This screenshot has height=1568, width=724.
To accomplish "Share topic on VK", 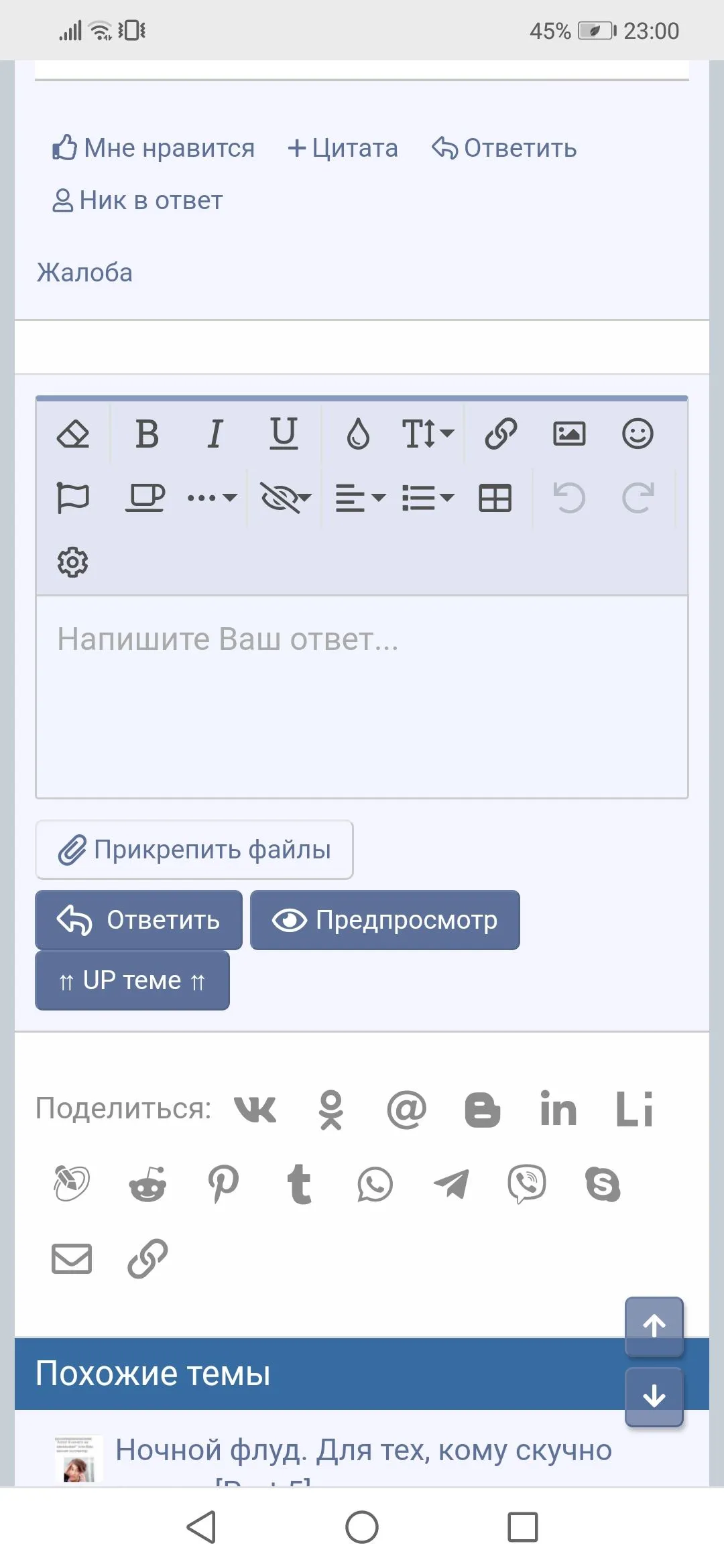I will tap(255, 1109).
